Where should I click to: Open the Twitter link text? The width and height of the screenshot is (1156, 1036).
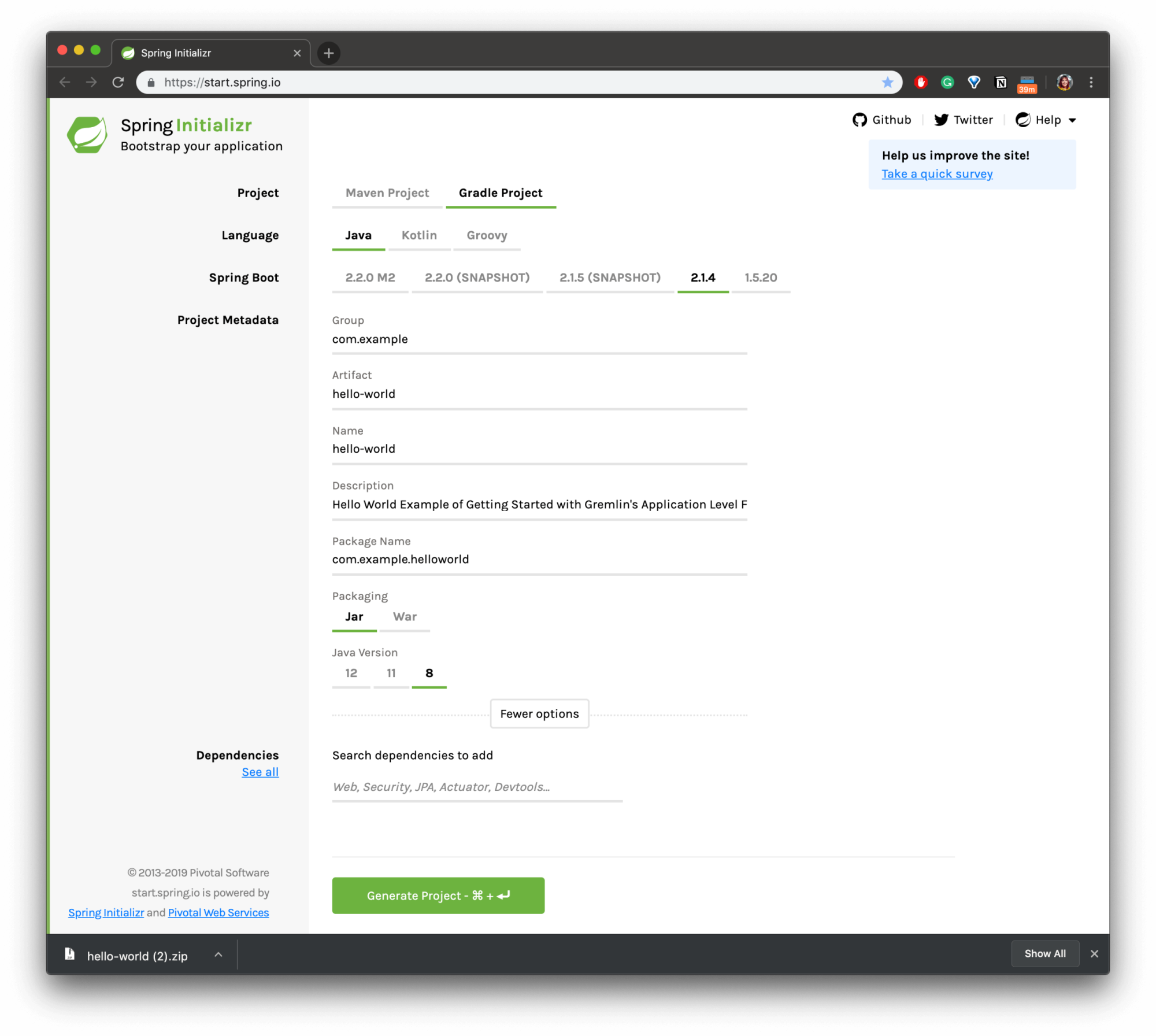[x=973, y=120]
